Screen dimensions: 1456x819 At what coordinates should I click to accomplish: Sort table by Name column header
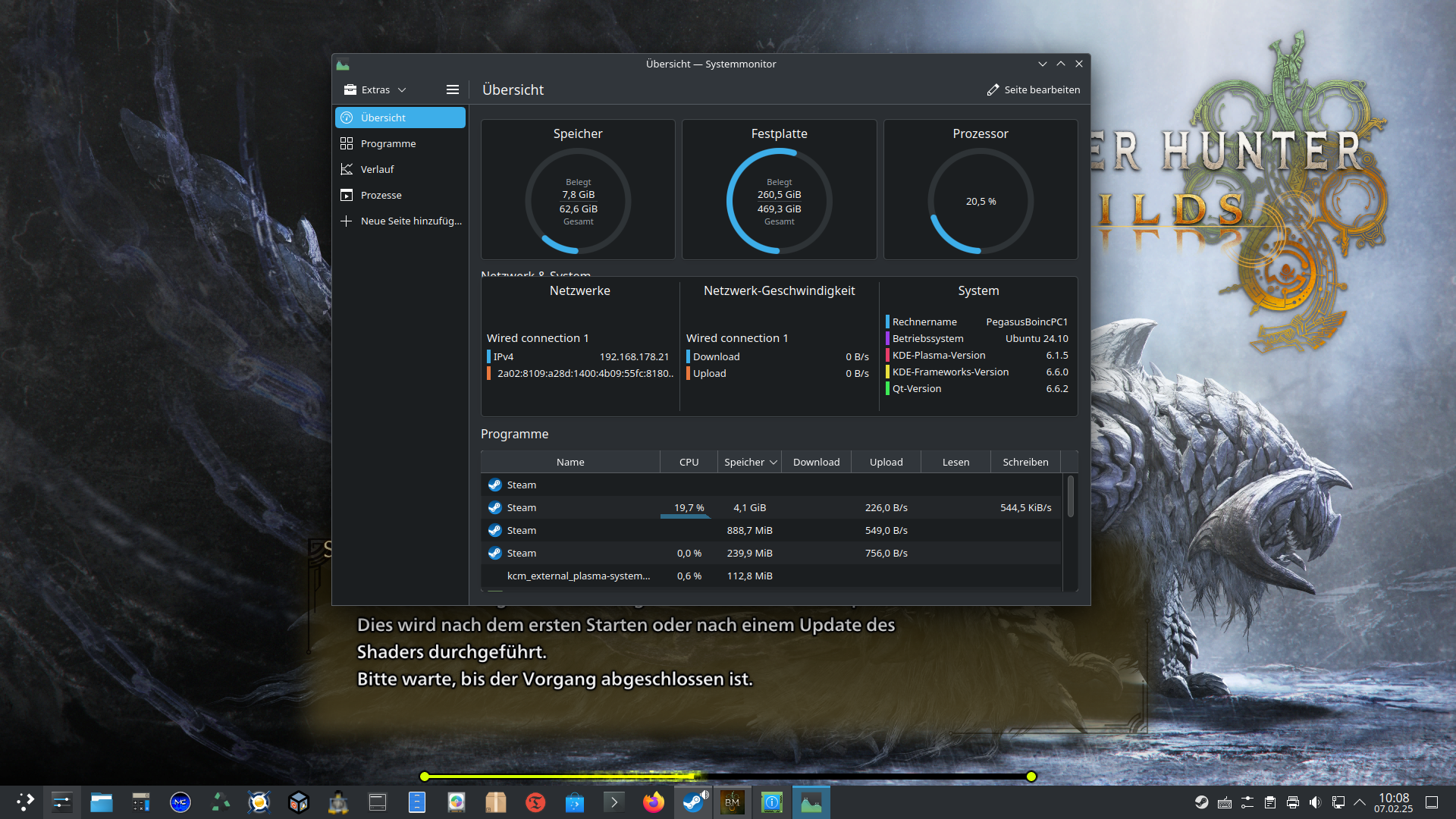(570, 462)
